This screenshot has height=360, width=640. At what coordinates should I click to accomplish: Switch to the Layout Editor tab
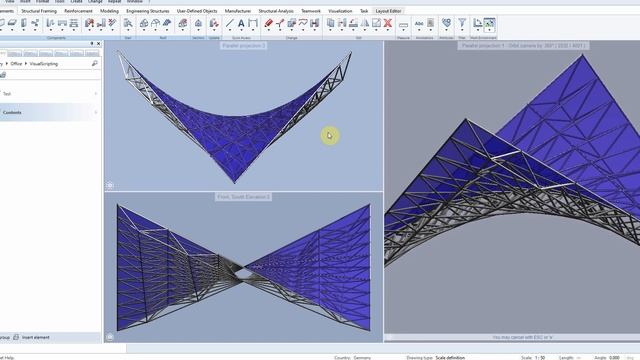(x=388, y=11)
